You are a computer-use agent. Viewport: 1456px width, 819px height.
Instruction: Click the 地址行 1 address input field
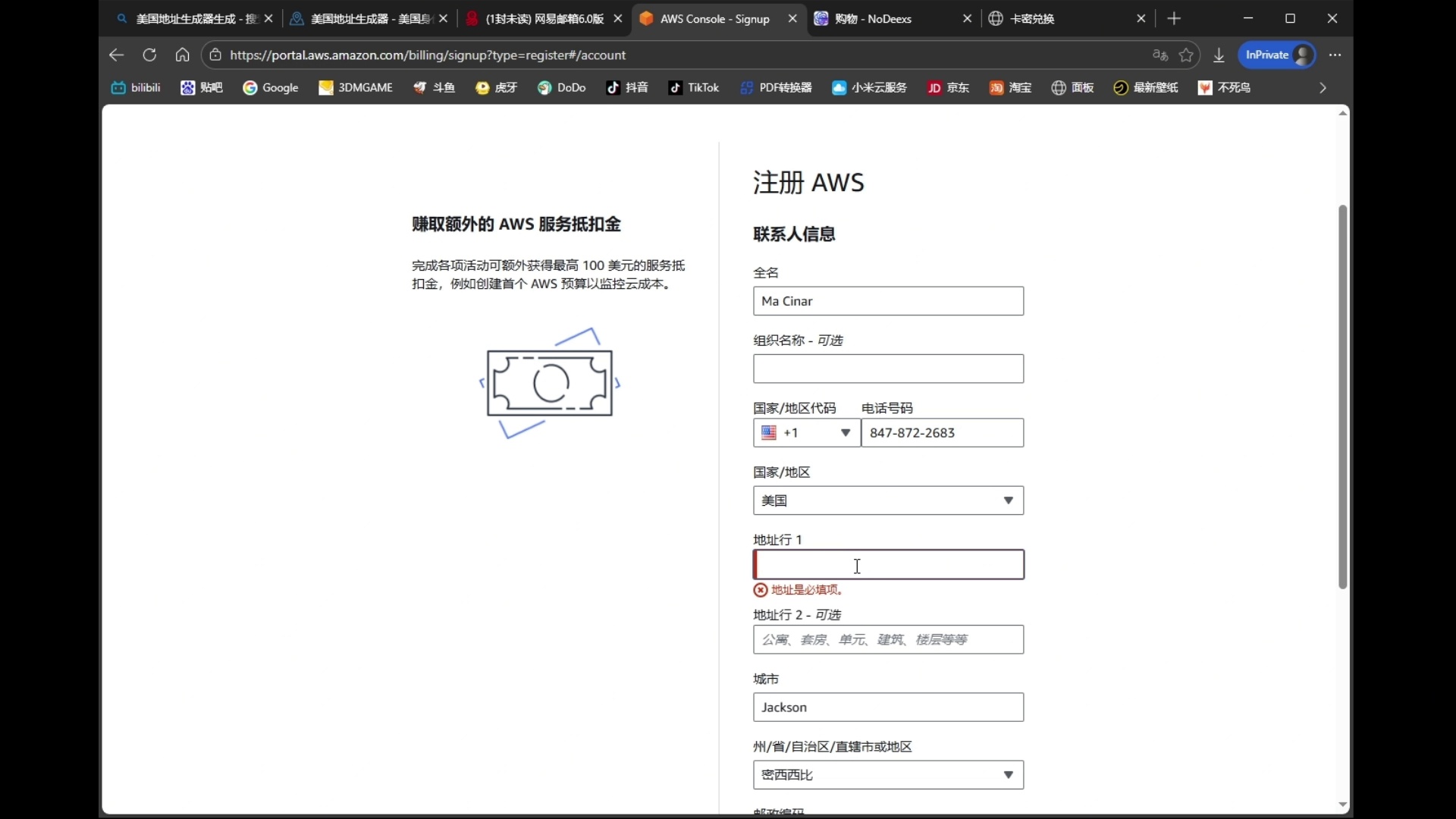click(x=887, y=564)
